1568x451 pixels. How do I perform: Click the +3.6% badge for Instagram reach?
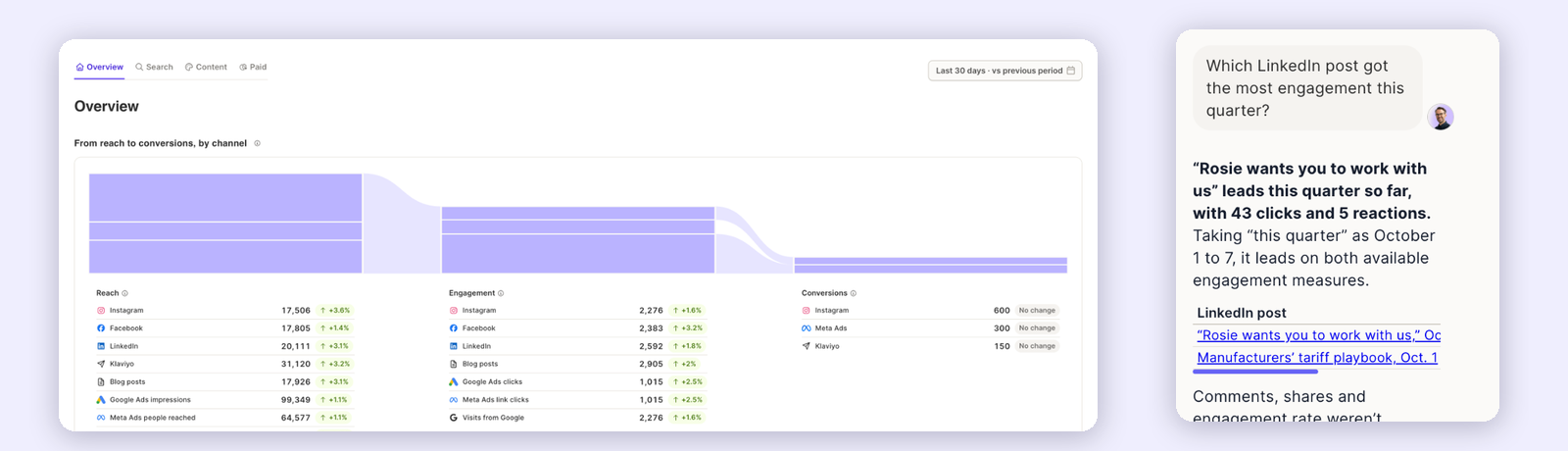click(x=335, y=311)
